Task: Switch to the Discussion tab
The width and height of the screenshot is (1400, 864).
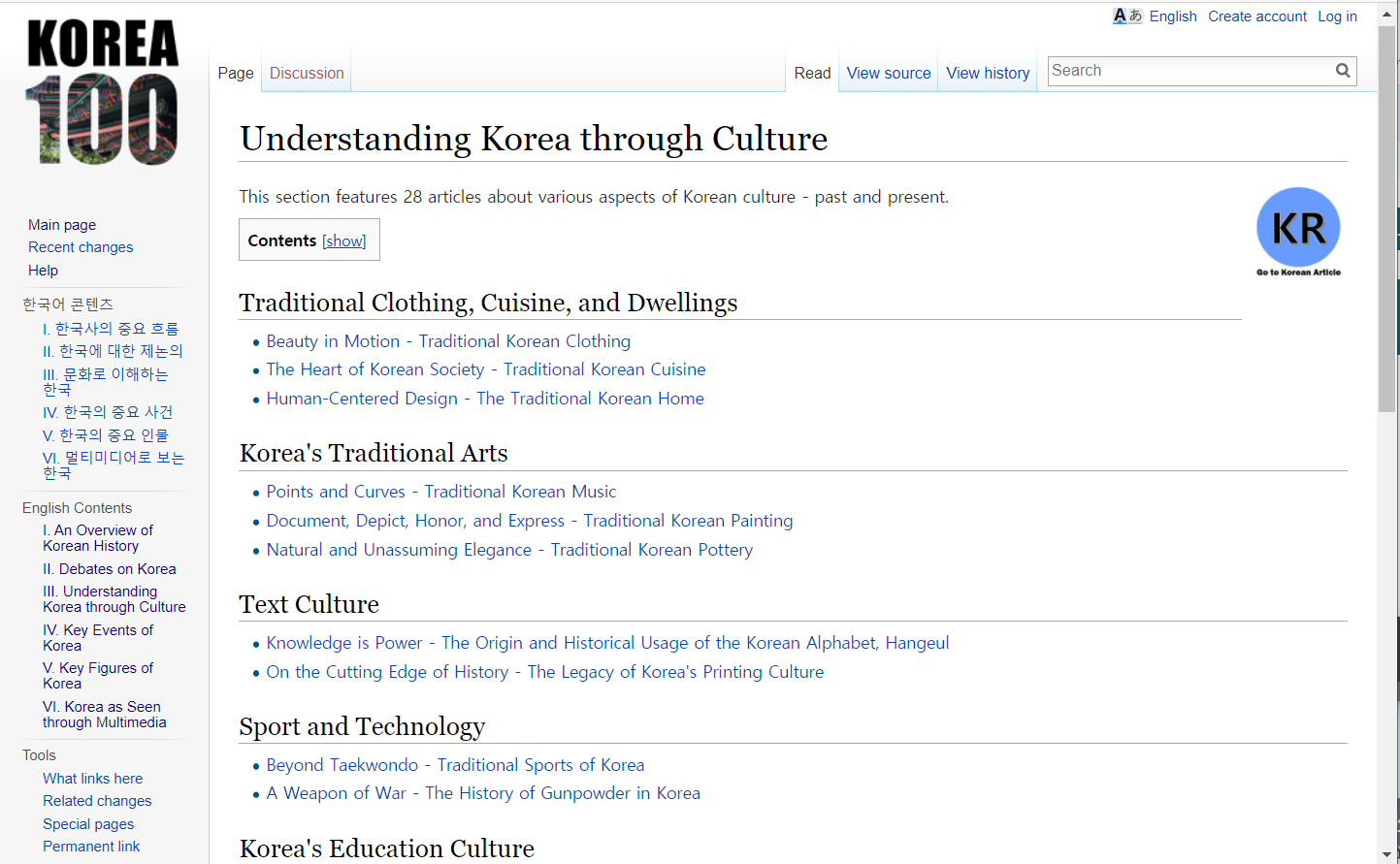Action: (307, 74)
